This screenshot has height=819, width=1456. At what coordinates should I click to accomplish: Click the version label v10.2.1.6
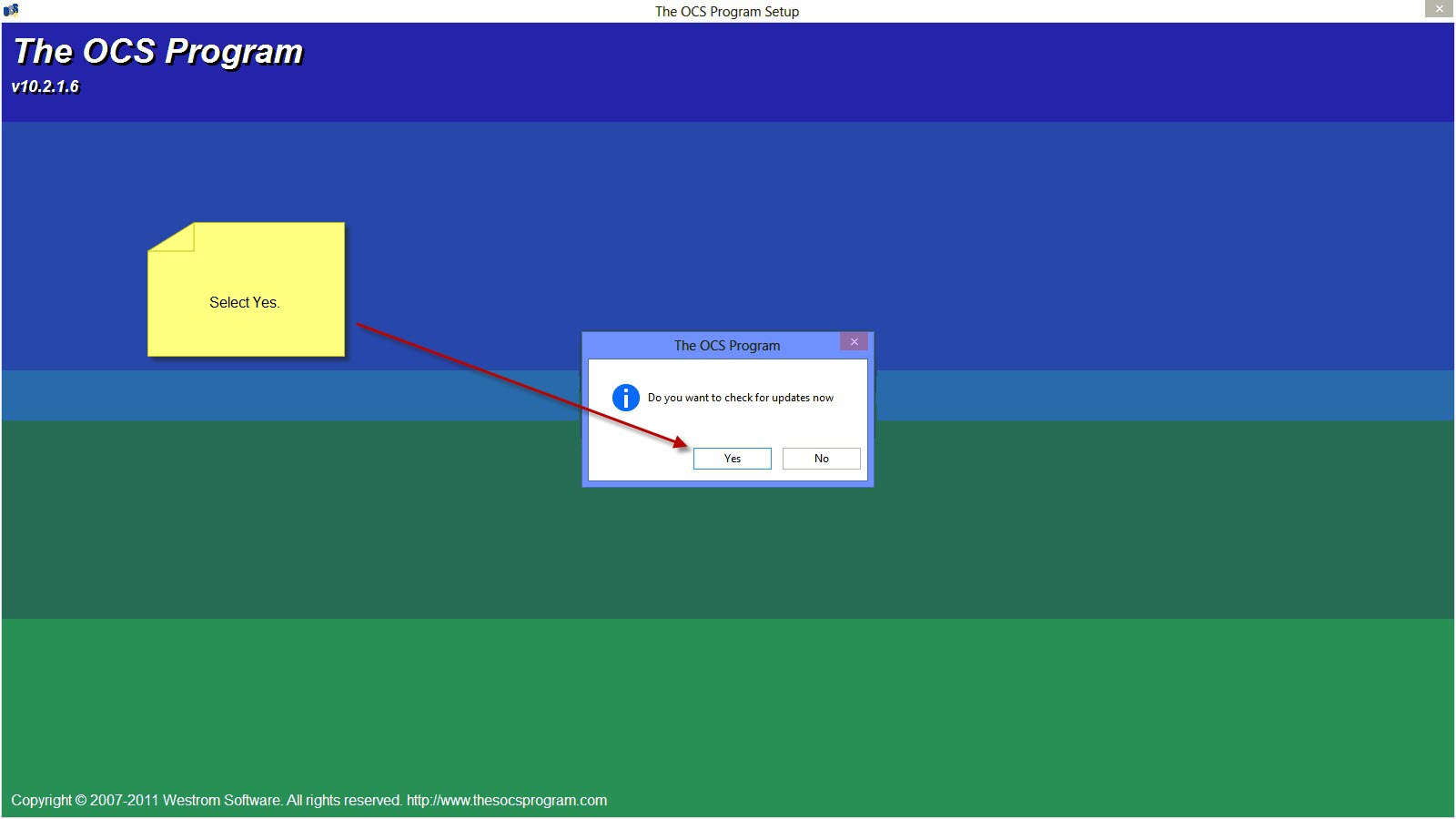tap(45, 86)
